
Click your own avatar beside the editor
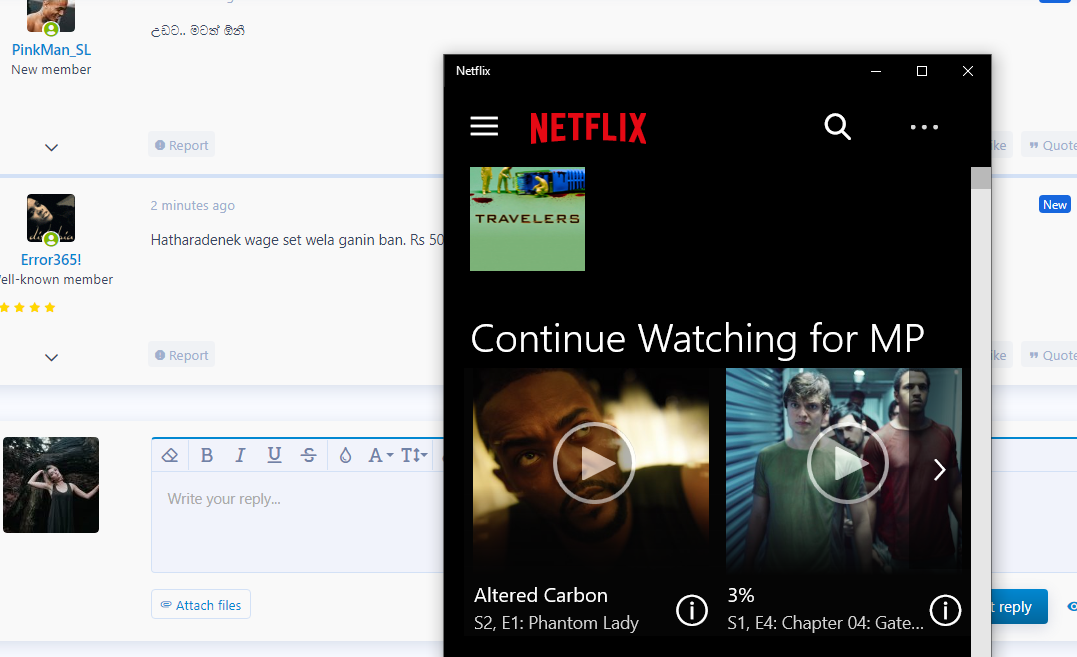coord(51,485)
